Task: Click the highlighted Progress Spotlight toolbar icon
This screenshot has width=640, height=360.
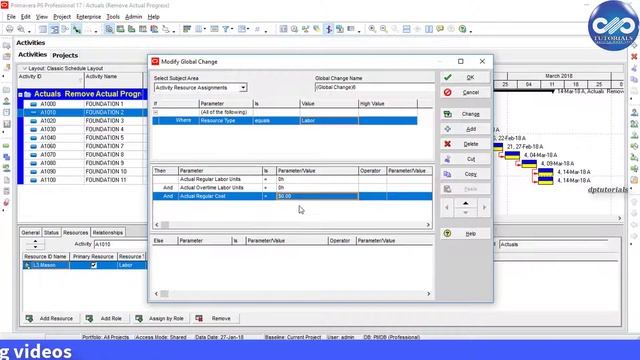Action: [328, 29]
